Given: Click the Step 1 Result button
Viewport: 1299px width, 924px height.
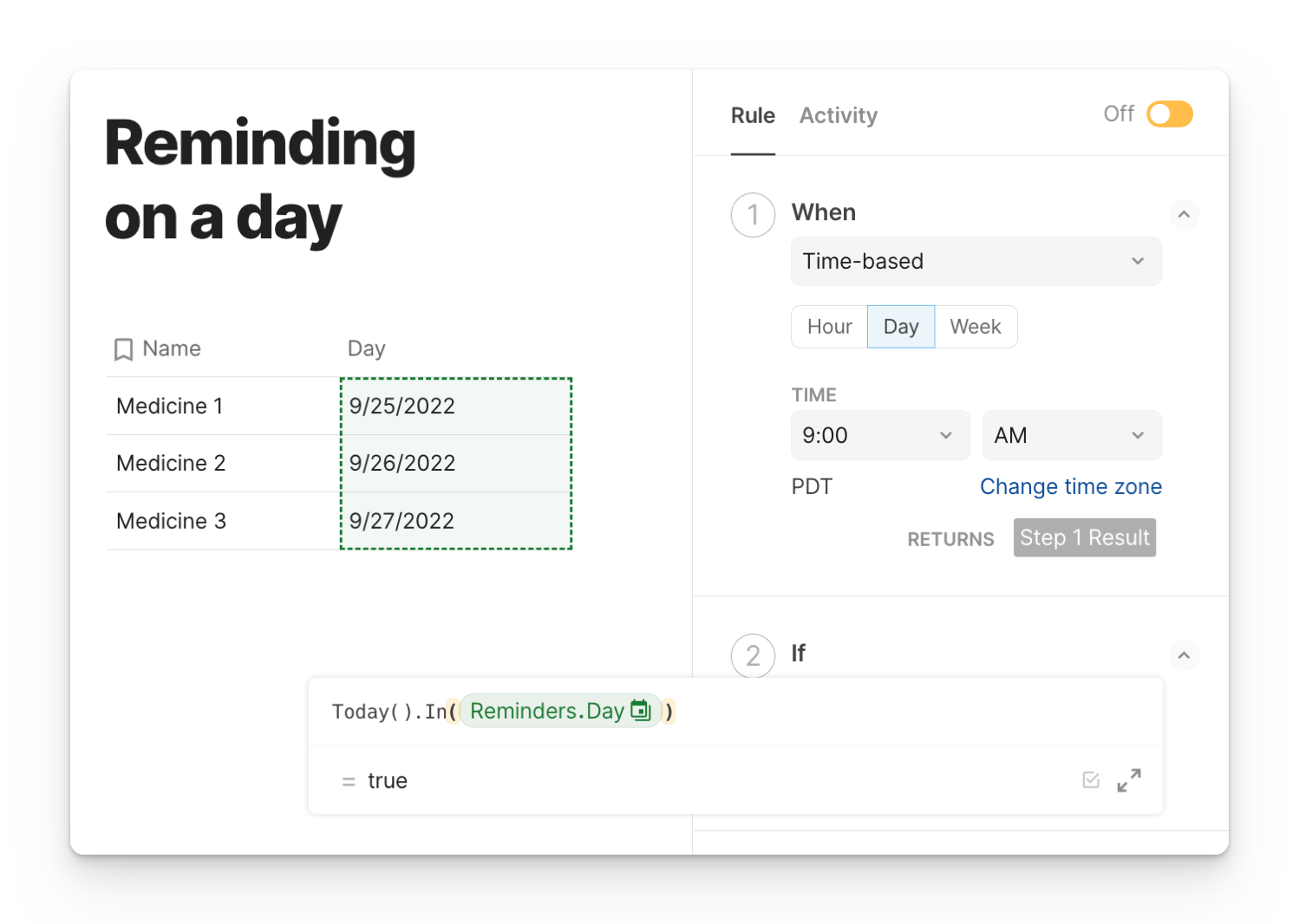Looking at the screenshot, I should coord(1084,537).
